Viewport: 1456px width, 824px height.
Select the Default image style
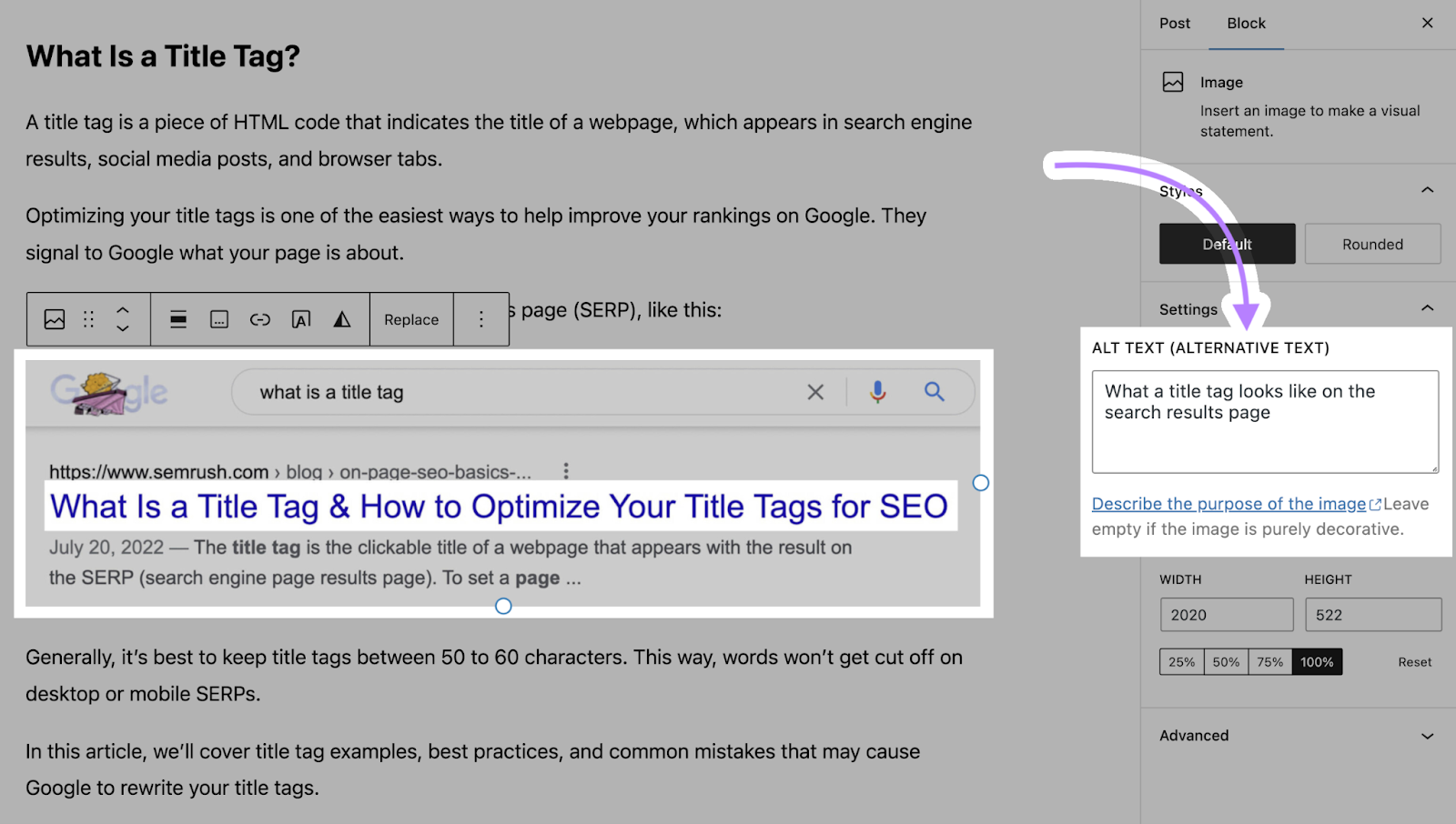point(1227,244)
